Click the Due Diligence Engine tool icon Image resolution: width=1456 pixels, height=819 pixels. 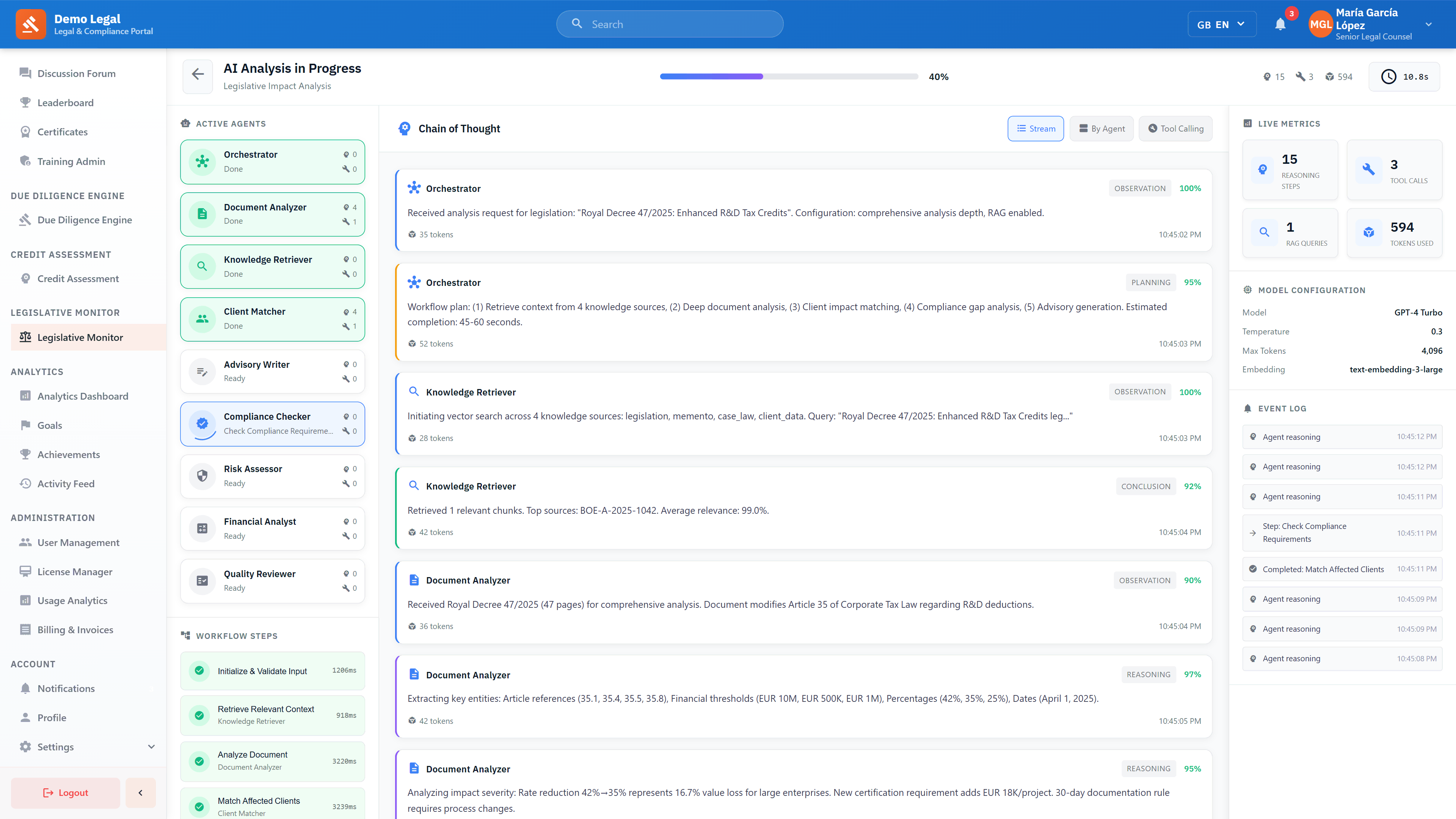tap(25, 220)
